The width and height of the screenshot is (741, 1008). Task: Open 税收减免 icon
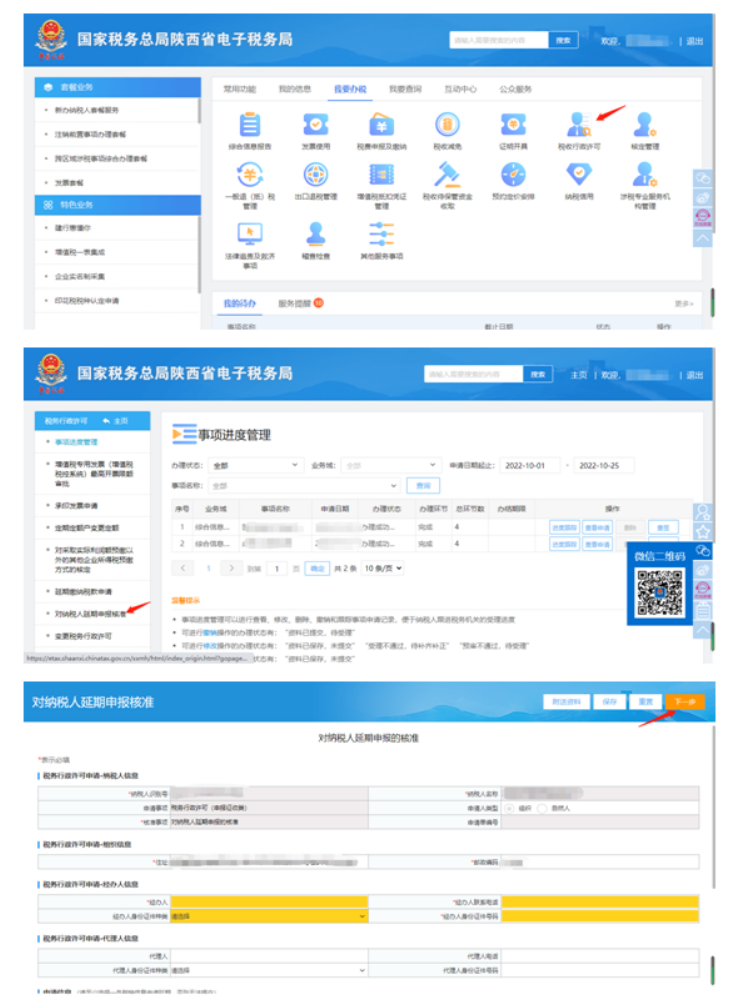(x=447, y=125)
